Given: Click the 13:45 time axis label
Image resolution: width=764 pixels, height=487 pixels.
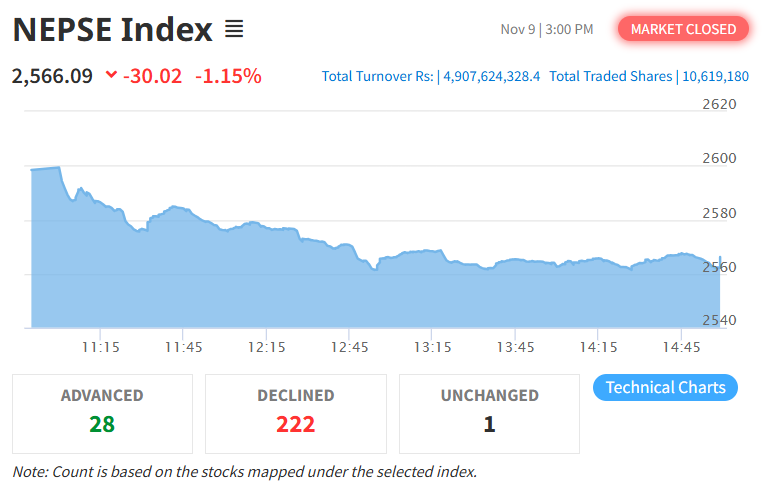Looking at the screenshot, I should (515, 347).
